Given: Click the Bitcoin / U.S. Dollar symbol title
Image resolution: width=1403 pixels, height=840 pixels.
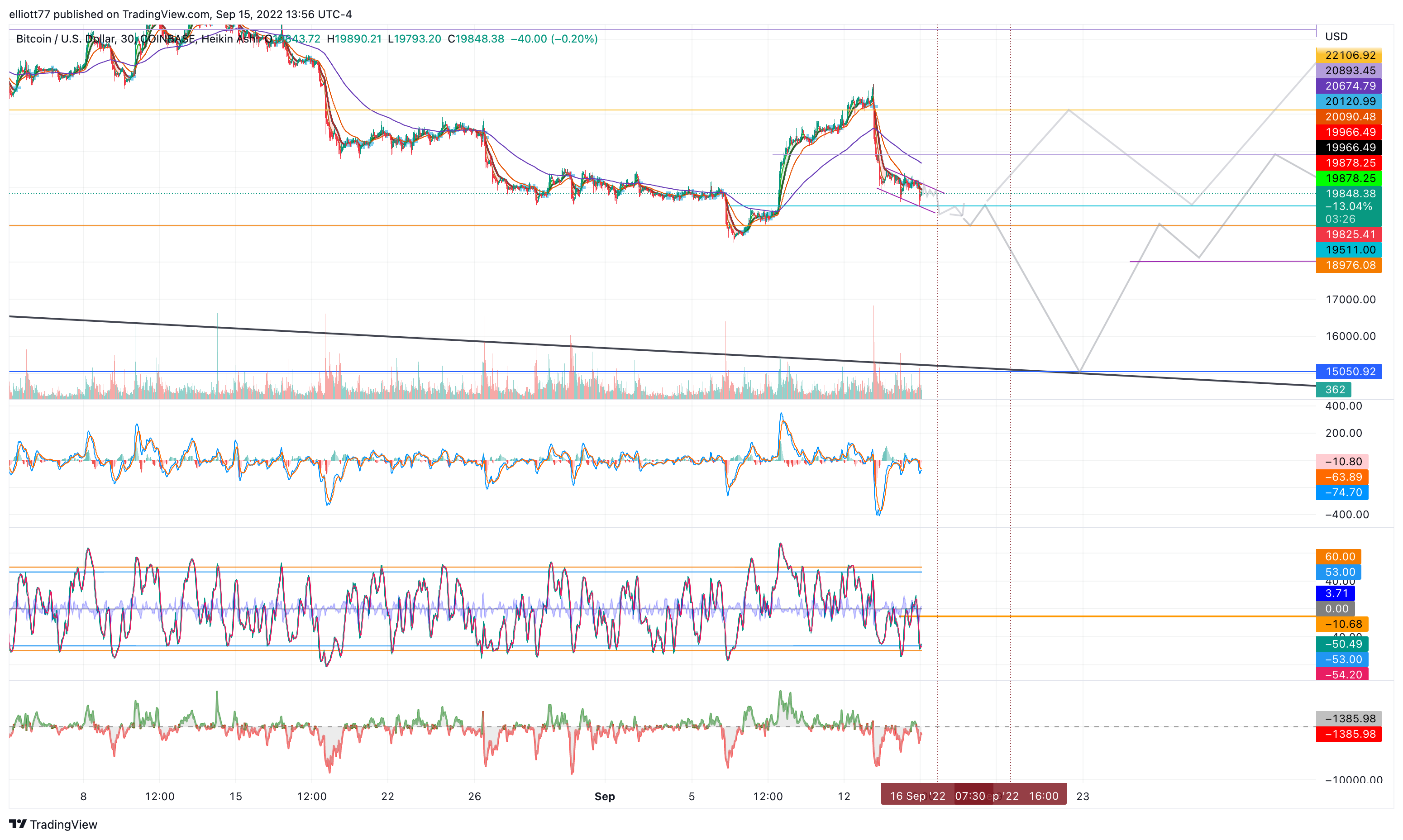Looking at the screenshot, I should (x=66, y=38).
